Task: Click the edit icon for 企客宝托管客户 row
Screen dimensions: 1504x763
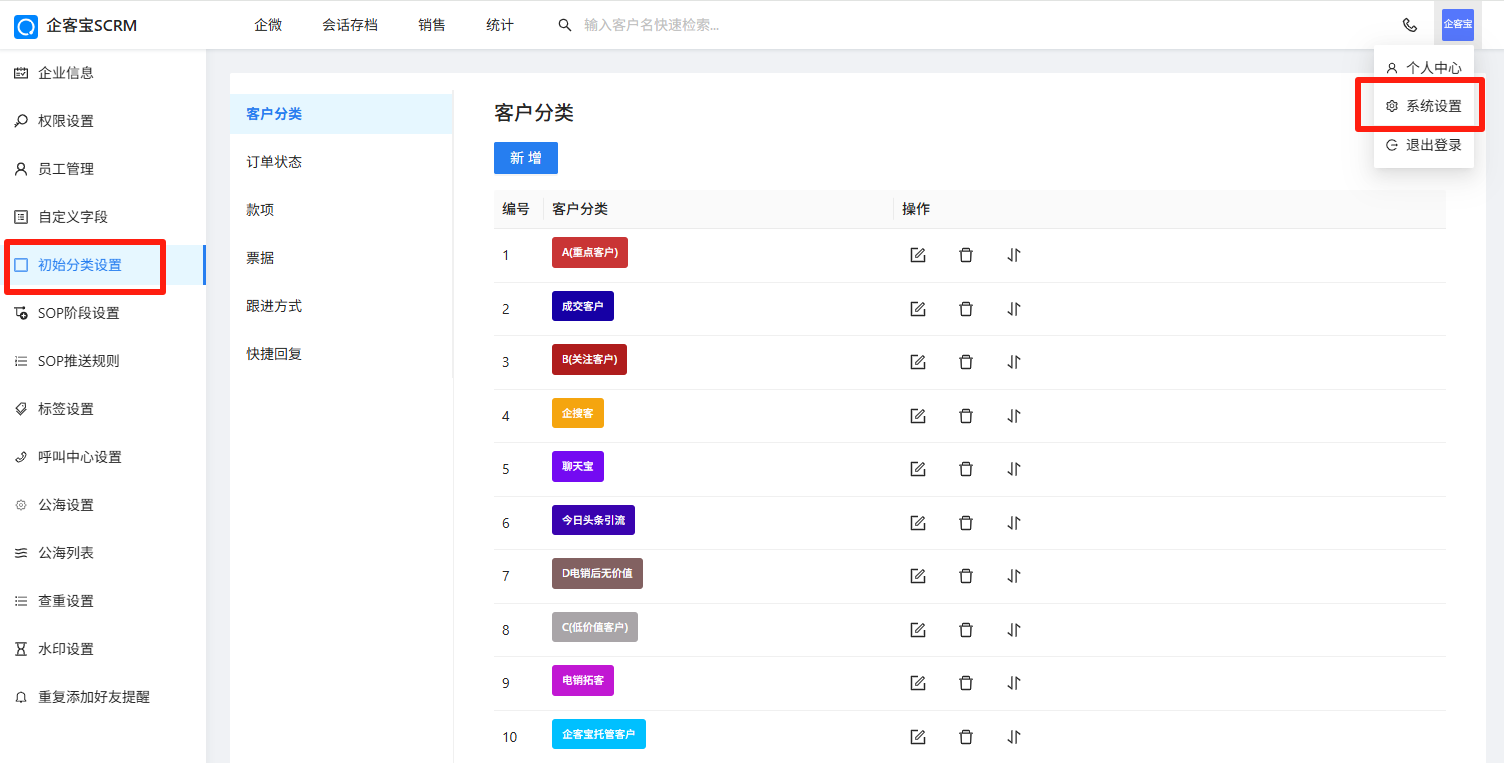Action: 917,737
